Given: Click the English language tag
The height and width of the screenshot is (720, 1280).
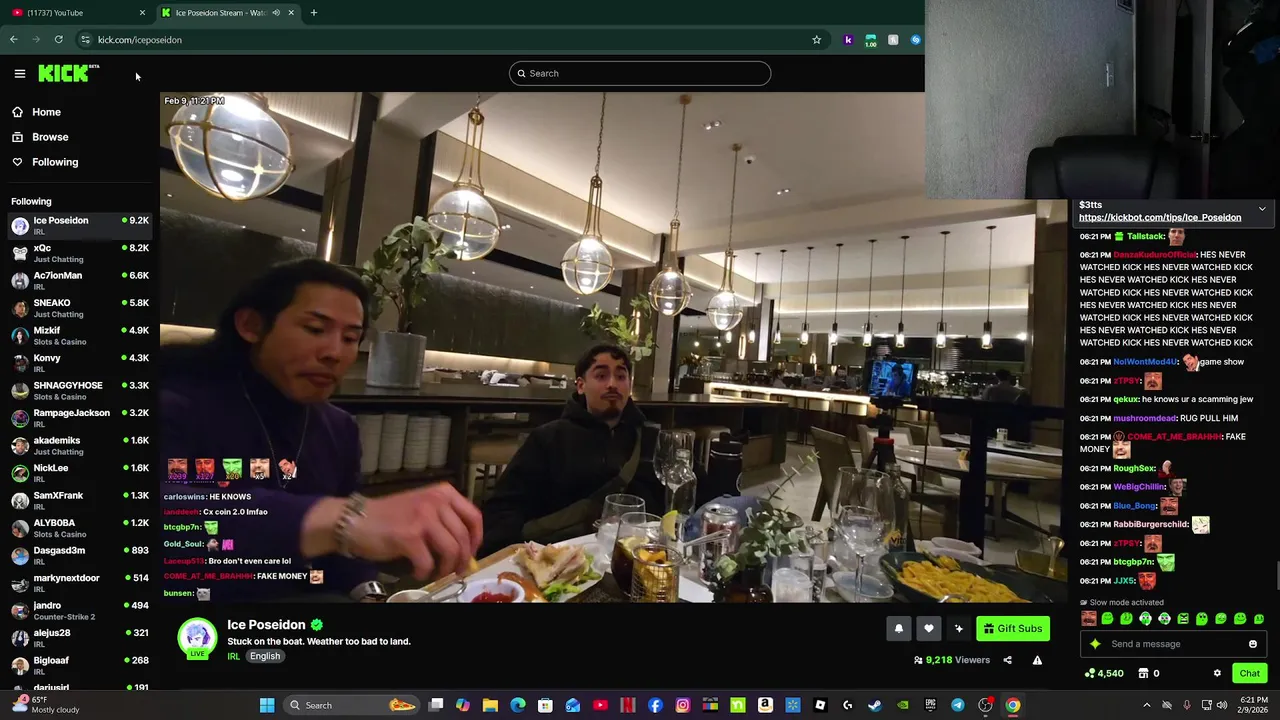Looking at the screenshot, I should pos(265,656).
